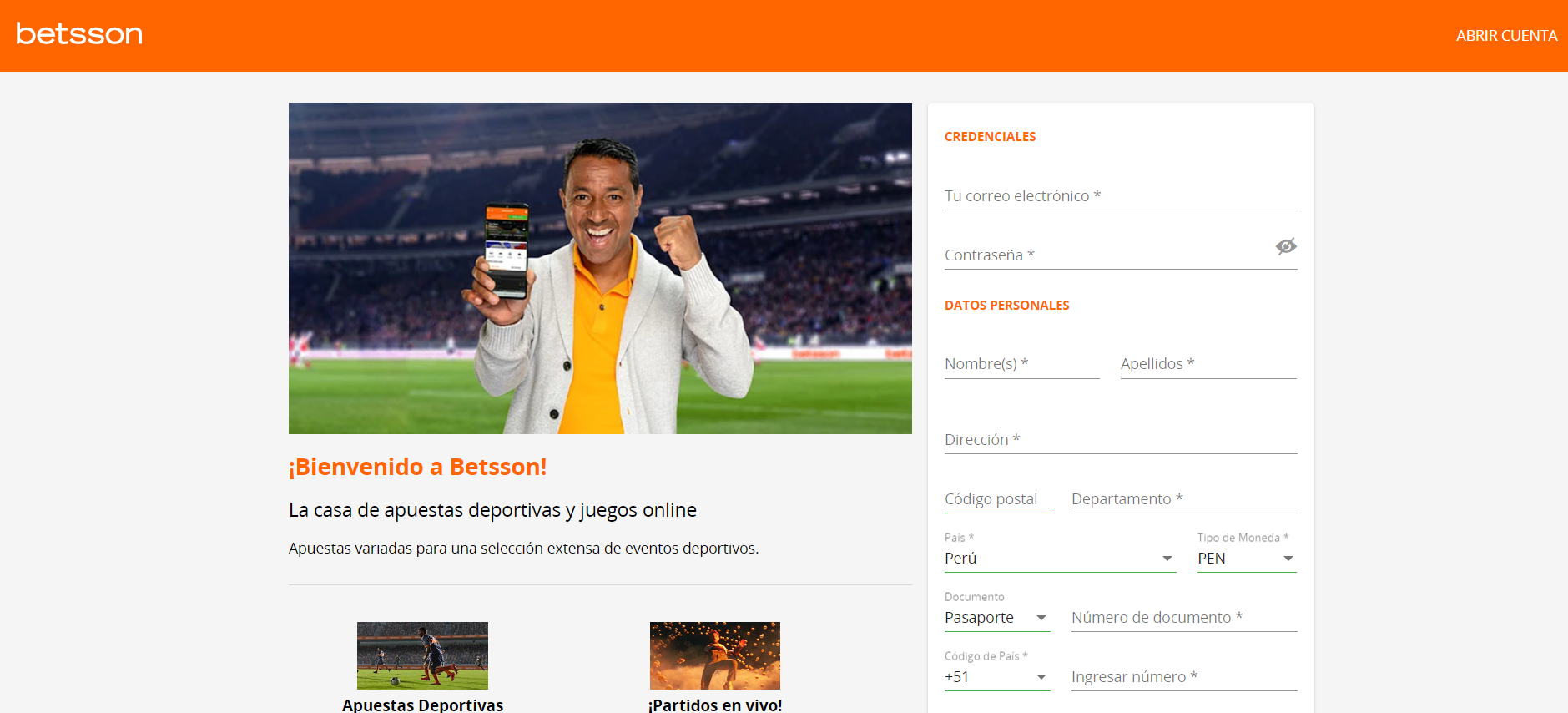
Task: Open the Documento dropdown showing Pasaporte
Action: [997, 618]
